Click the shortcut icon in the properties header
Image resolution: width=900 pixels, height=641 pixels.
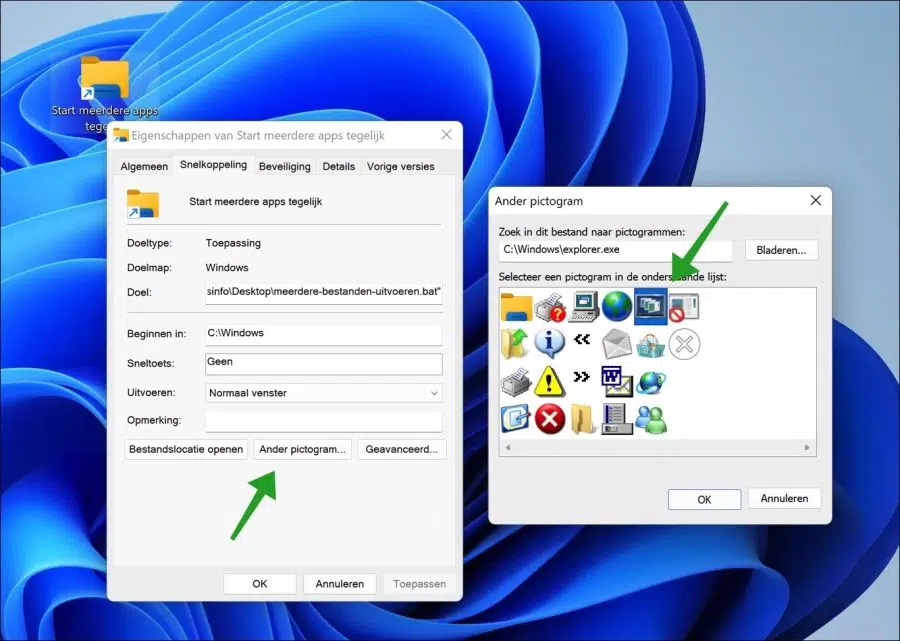coord(142,204)
